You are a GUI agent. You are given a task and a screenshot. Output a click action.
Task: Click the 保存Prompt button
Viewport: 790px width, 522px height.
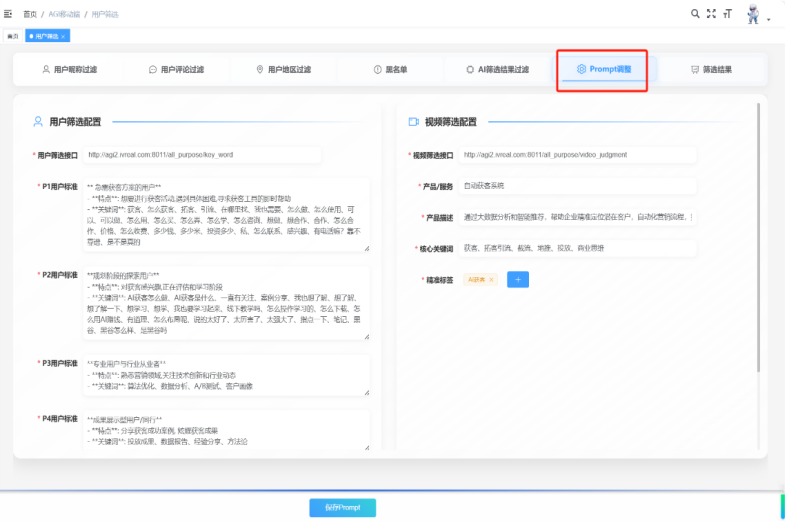343,507
